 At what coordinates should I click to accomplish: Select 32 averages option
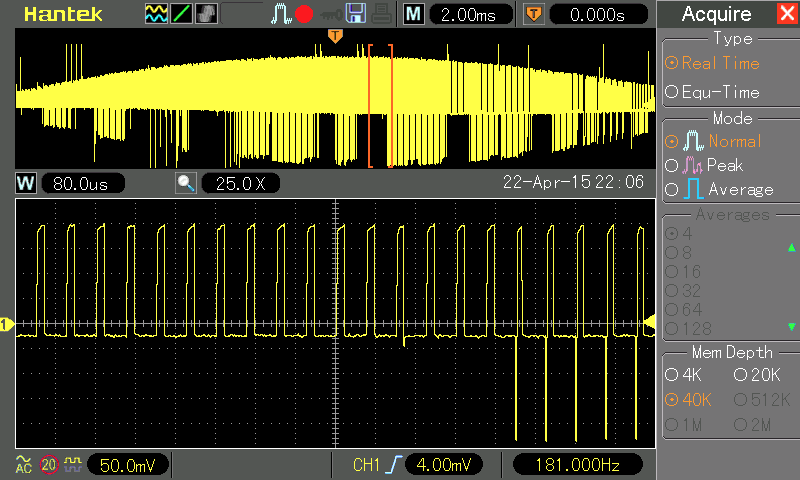(683, 291)
